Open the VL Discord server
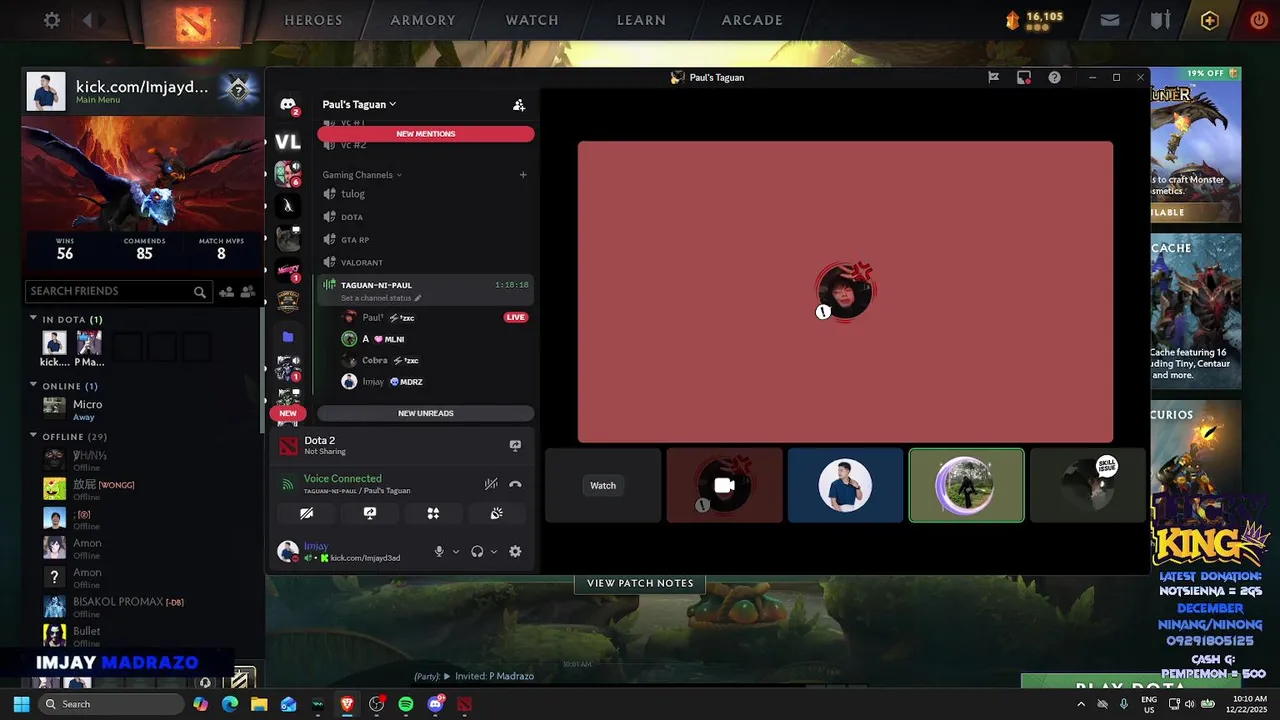This screenshot has width=1280, height=720. click(288, 142)
